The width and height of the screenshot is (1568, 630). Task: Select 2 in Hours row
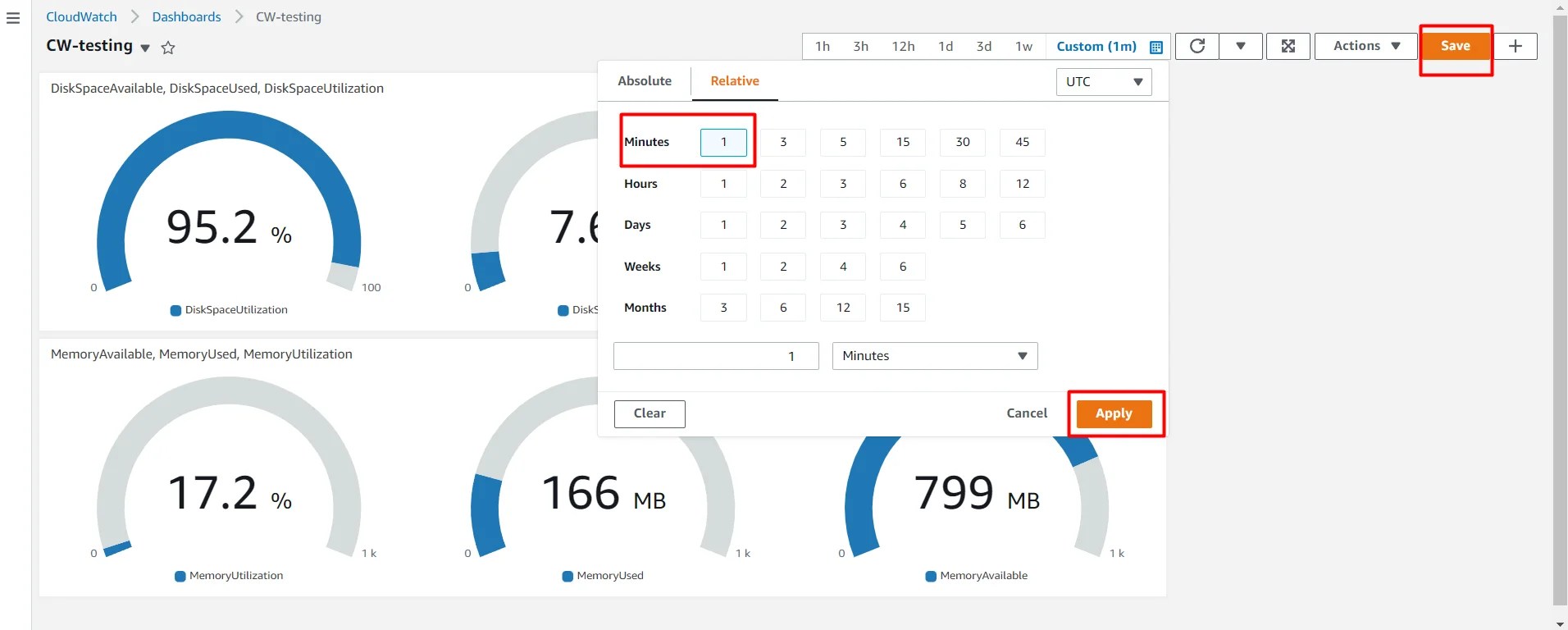click(783, 184)
